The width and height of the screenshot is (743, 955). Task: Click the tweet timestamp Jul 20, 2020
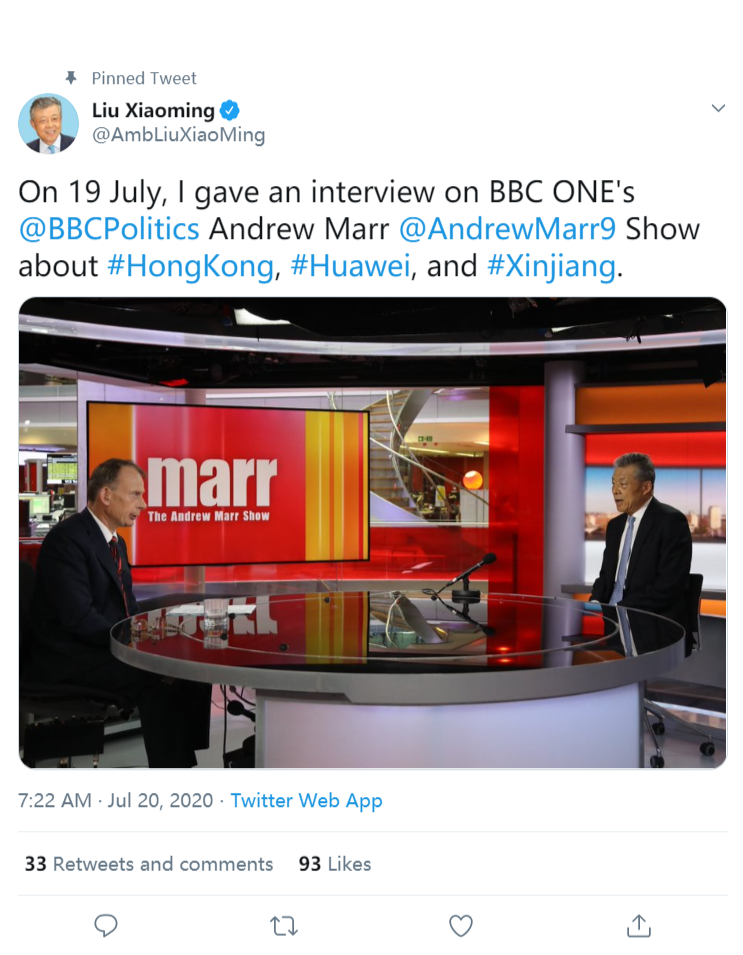pyautogui.click(x=160, y=800)
